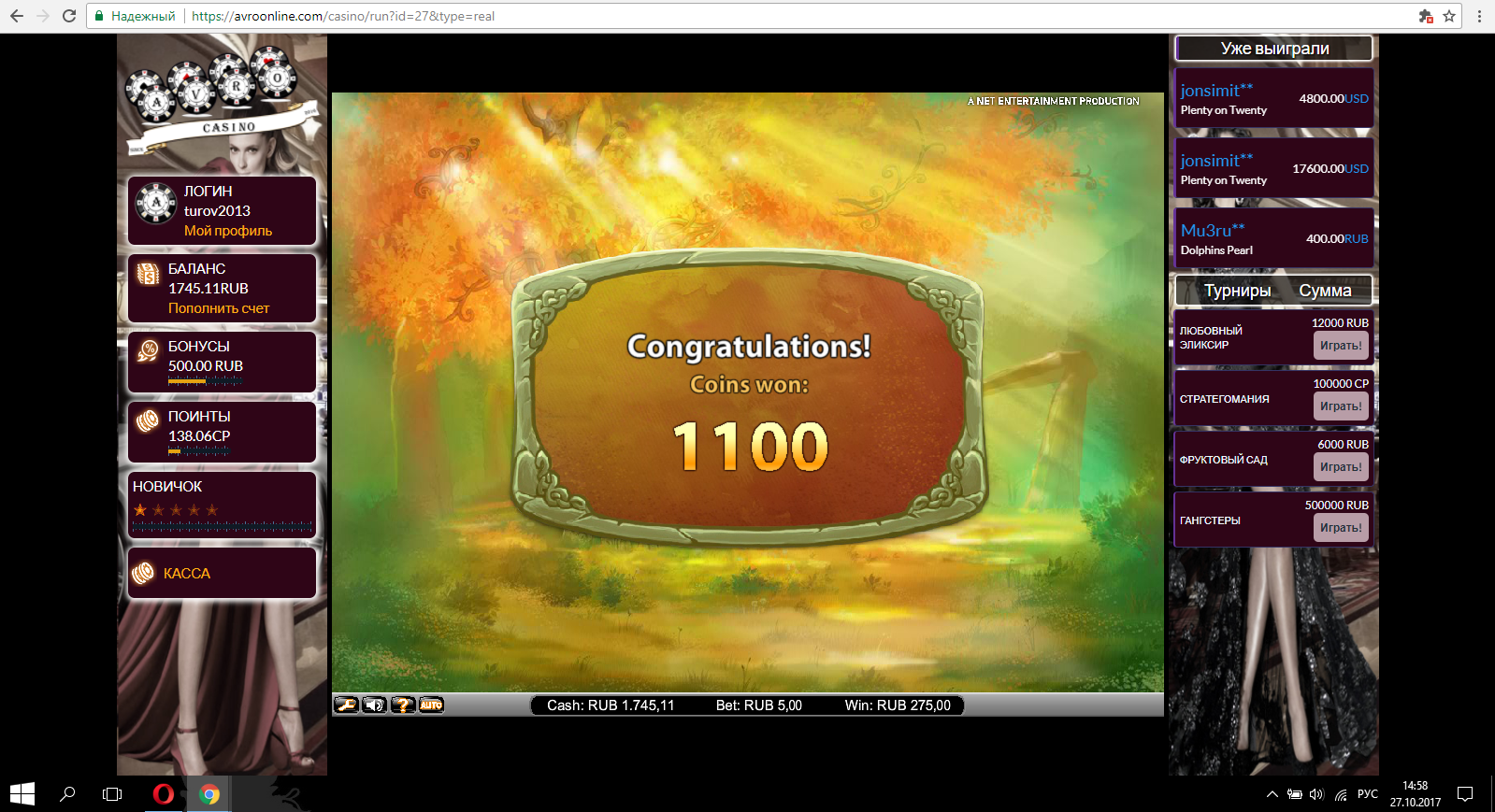Viewport: 1495px width, 812px height.
Task: Switch to Opera on the taskbar
Action: (163, 794)
